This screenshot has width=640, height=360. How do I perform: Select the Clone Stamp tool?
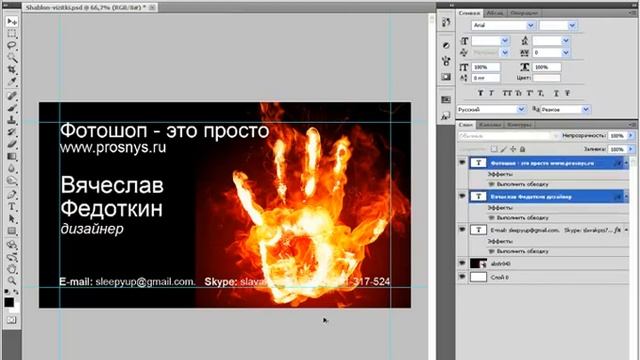[12, 120]
